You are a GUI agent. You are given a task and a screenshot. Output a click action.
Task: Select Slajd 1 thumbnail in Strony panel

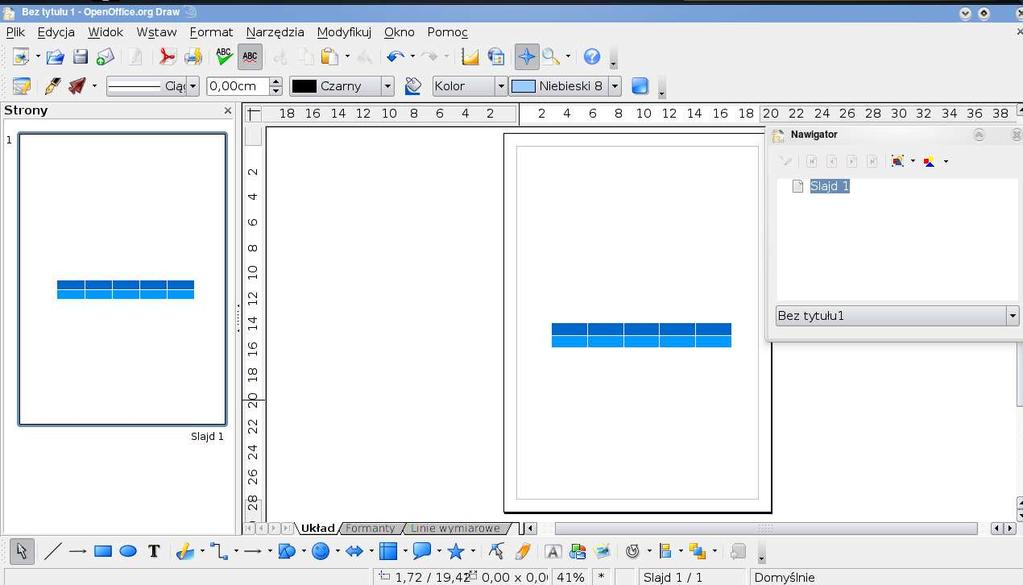coord(123,279)
